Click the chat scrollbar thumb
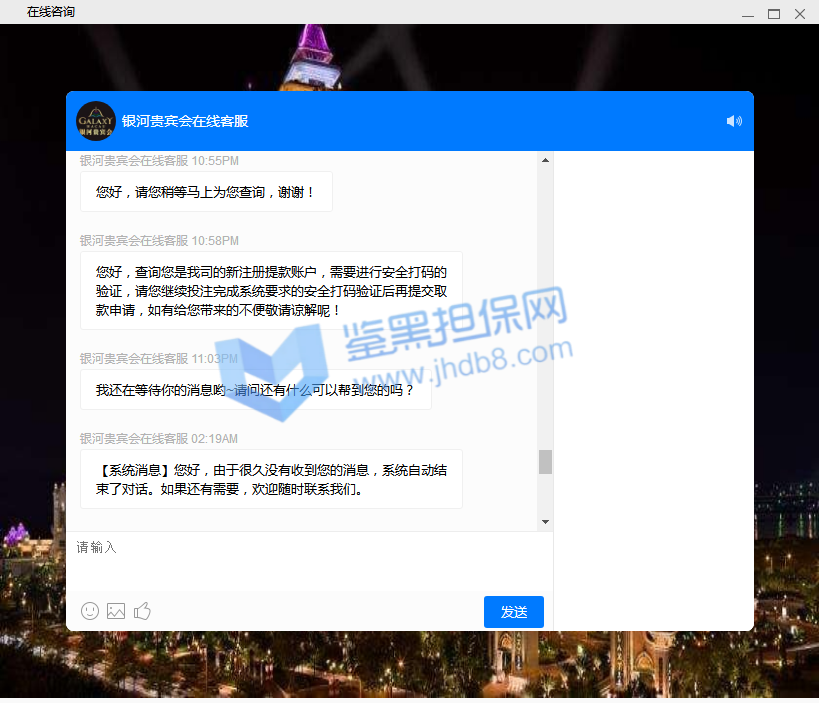Viewport: 819px width, 703px height. [545, 461]
